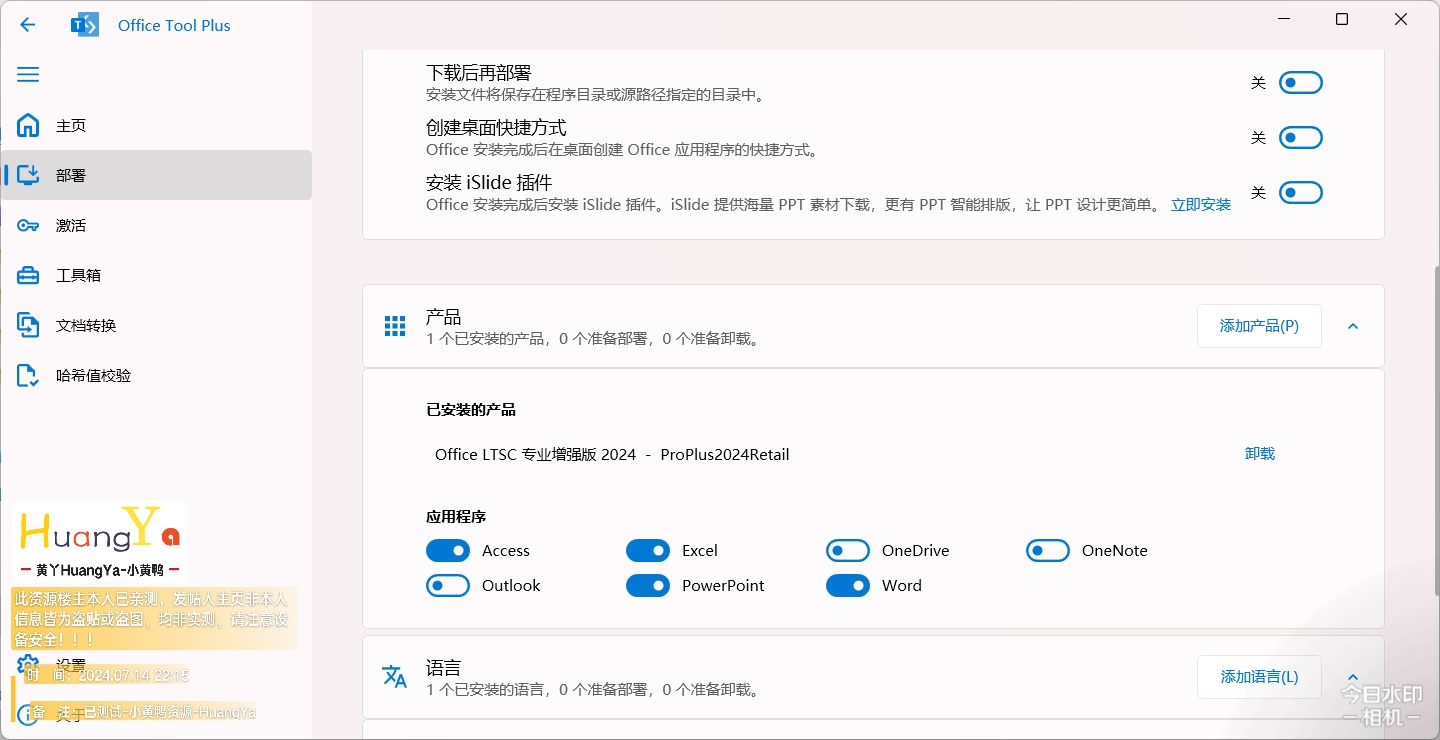
Task: Click the document convert icon
Action: click(x=28, y=325)
